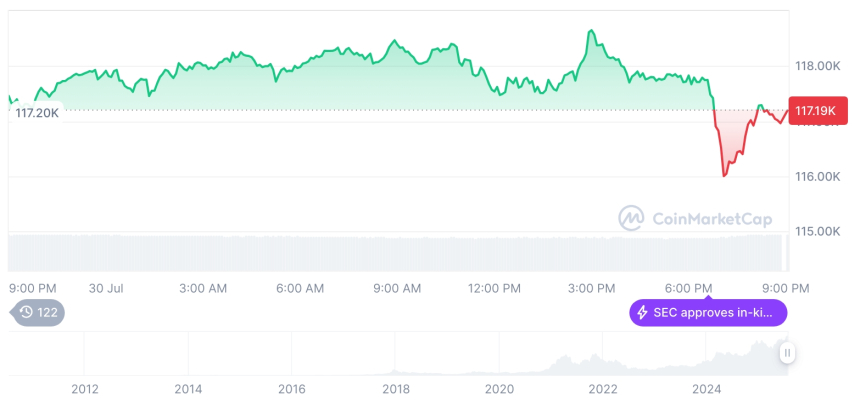Click the 118.00K price axis label
The width and height of the screenshot is (860, 401).
click(x=817, y=66)
